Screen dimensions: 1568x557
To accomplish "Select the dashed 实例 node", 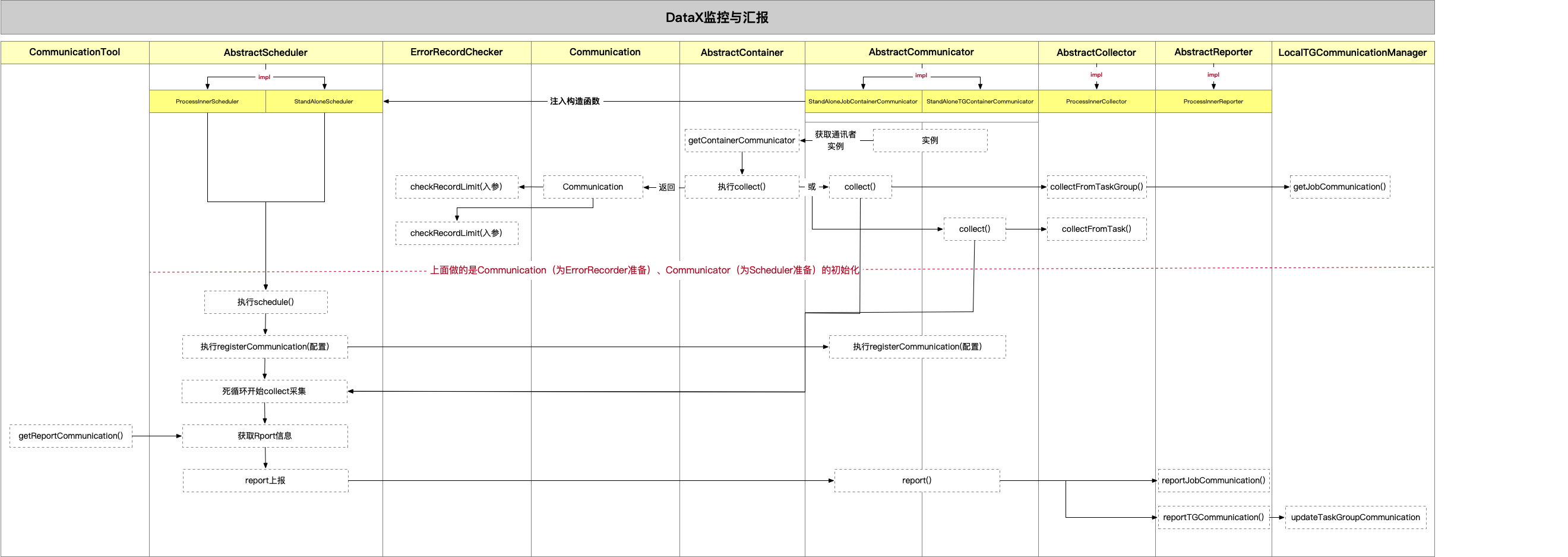I will (930, 140).
